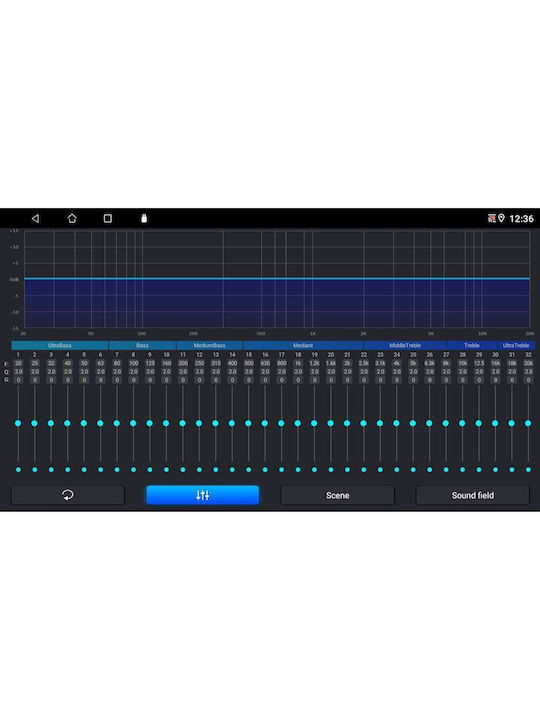Edit the 6.3k frequency field of band 26
The height and width of the screenshot is (720, 540).
(429, 363)
